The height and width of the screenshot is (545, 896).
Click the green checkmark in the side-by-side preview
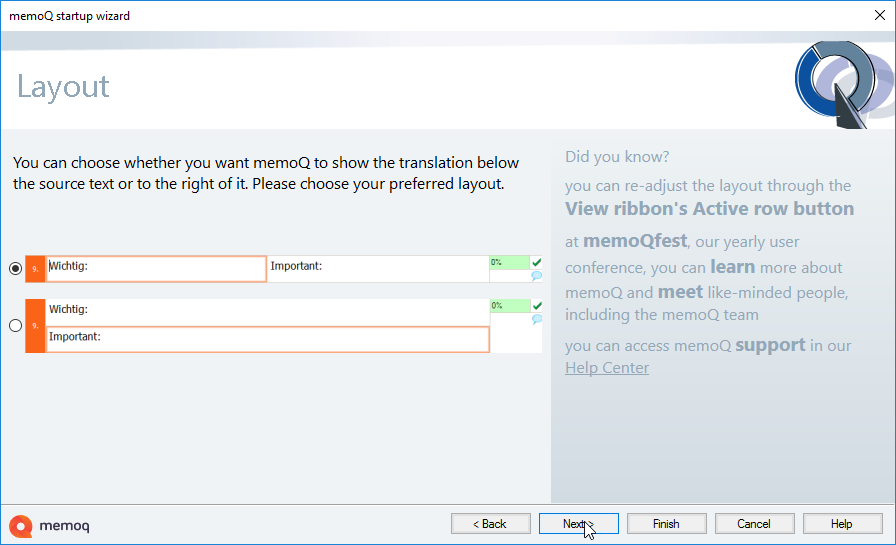click(537, 263)
